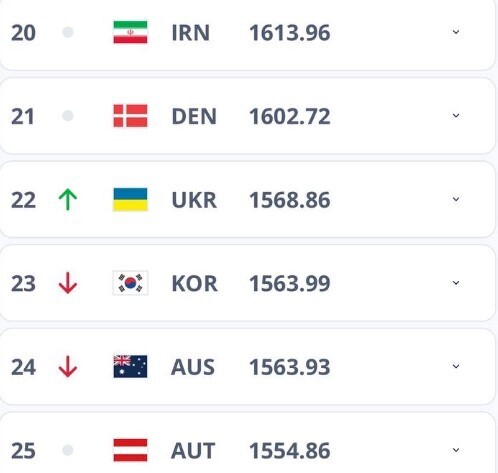Click the Iran flag icon
The width and height of the screenshot is (498, 473).
(130, 32)
